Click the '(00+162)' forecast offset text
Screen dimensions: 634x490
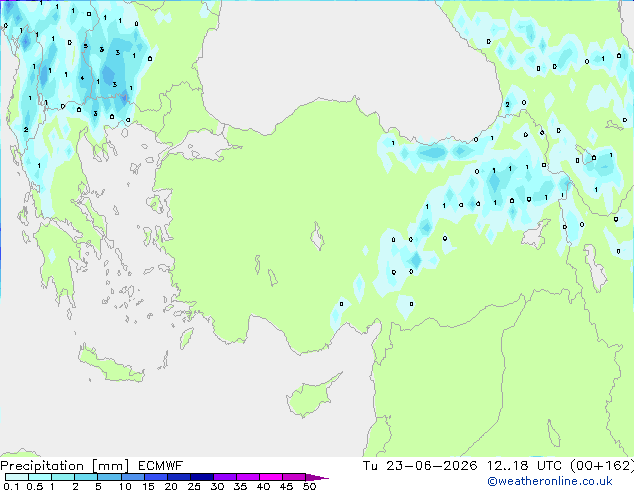click(602, 466)
